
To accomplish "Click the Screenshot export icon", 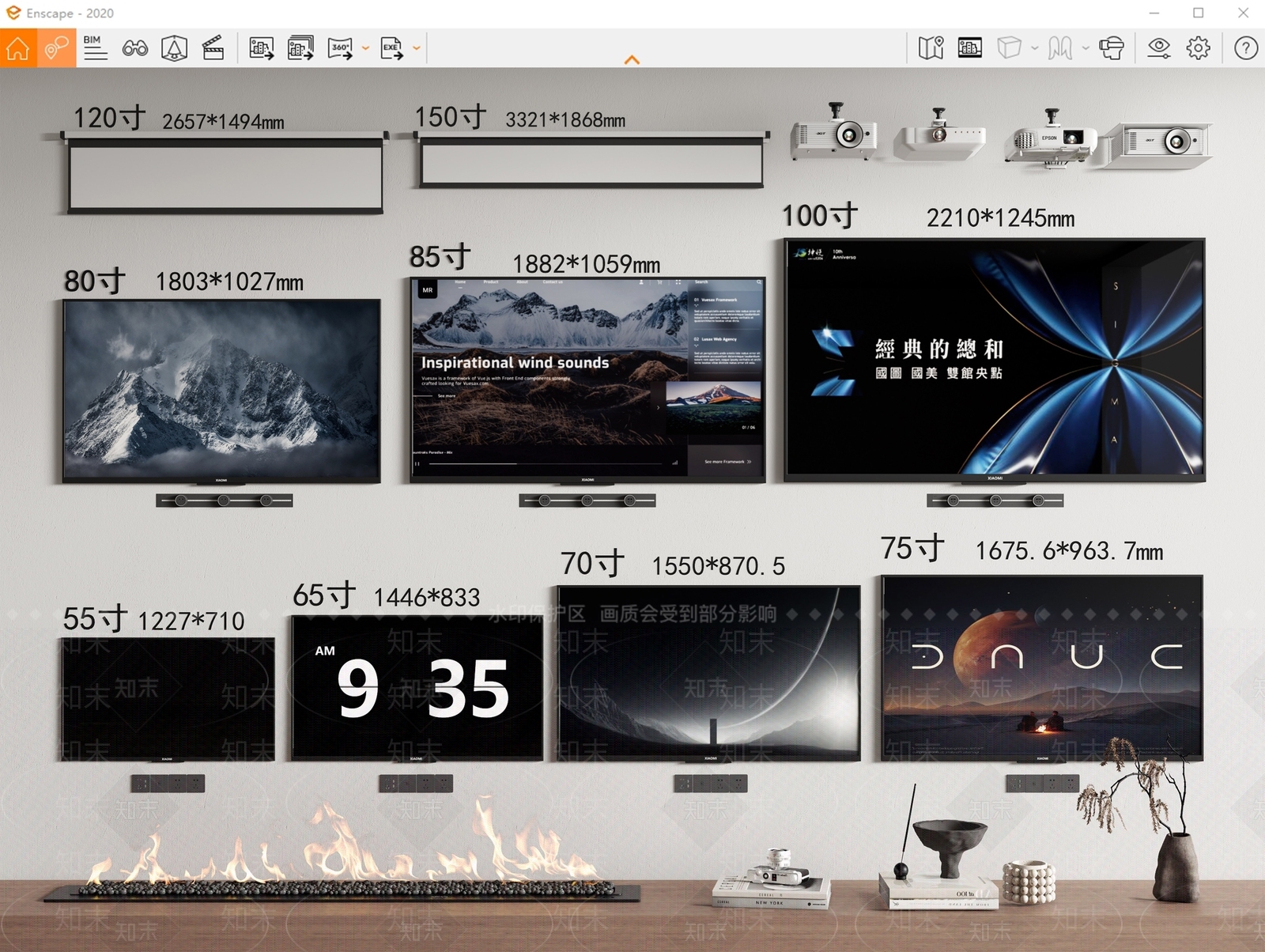I will pos(261,48).
